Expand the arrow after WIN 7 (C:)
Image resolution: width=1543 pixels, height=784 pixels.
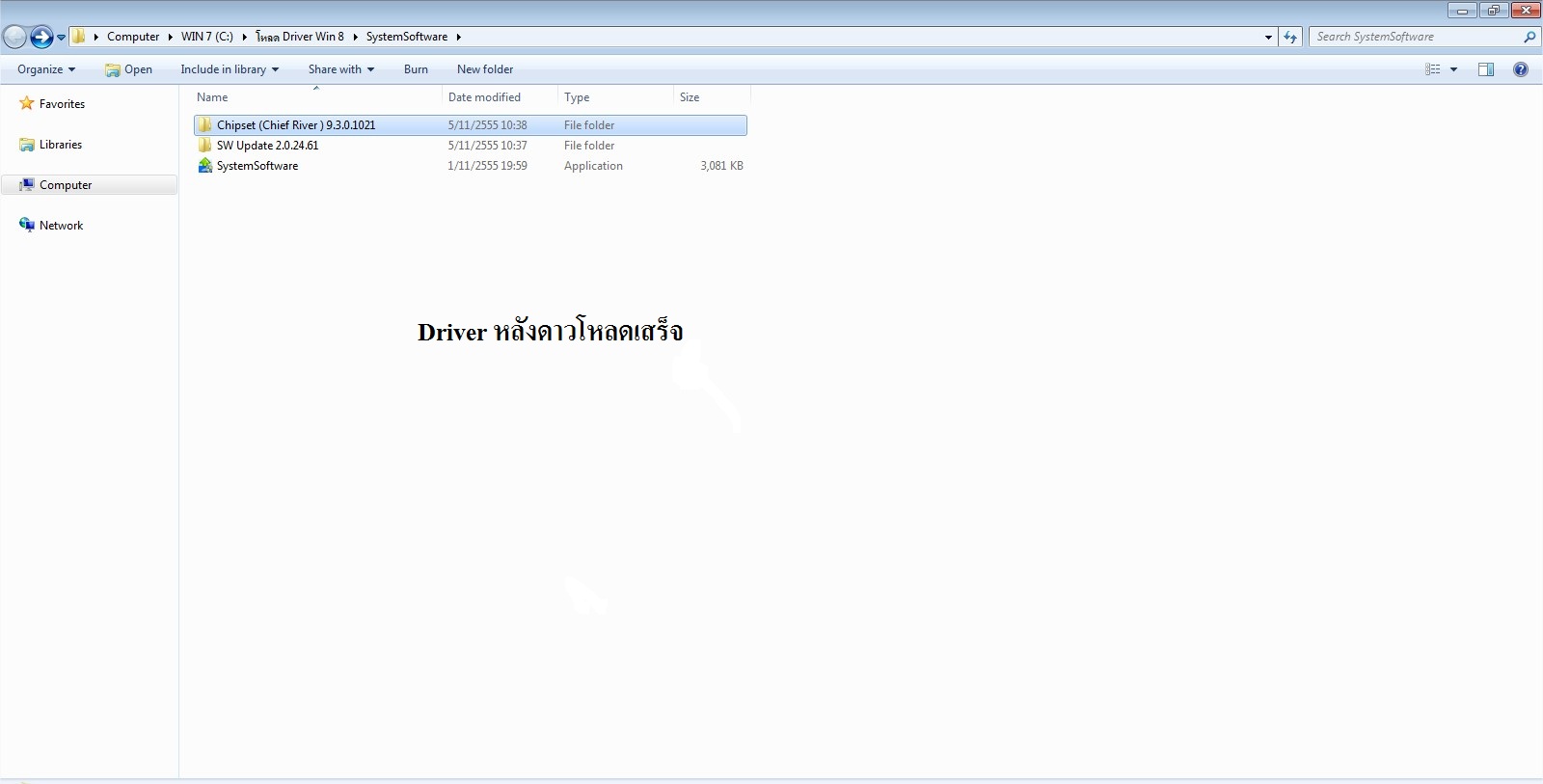point(245,37)
